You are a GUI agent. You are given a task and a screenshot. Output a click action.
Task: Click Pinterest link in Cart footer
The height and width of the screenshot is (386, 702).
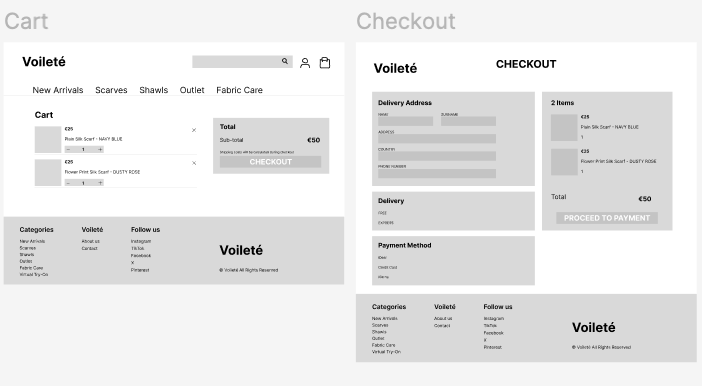pyautogui.click(x=140, y=270)
